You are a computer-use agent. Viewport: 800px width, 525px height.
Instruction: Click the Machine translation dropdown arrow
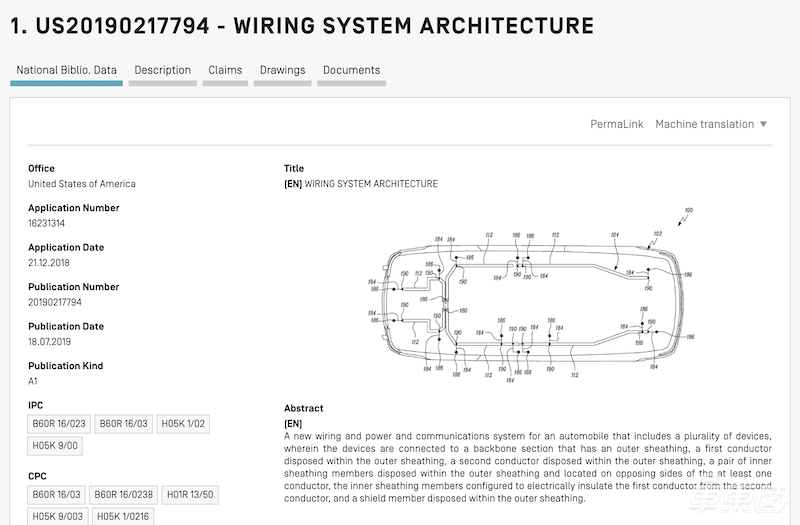pyautogui.click(x=764, y=124)
